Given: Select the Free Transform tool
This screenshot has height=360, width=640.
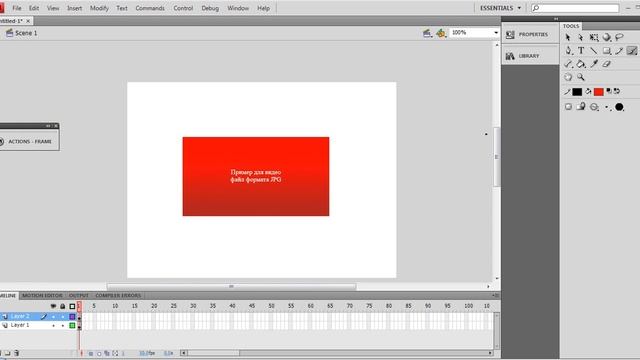Looking at the screenshot, I should click(594, 38).
